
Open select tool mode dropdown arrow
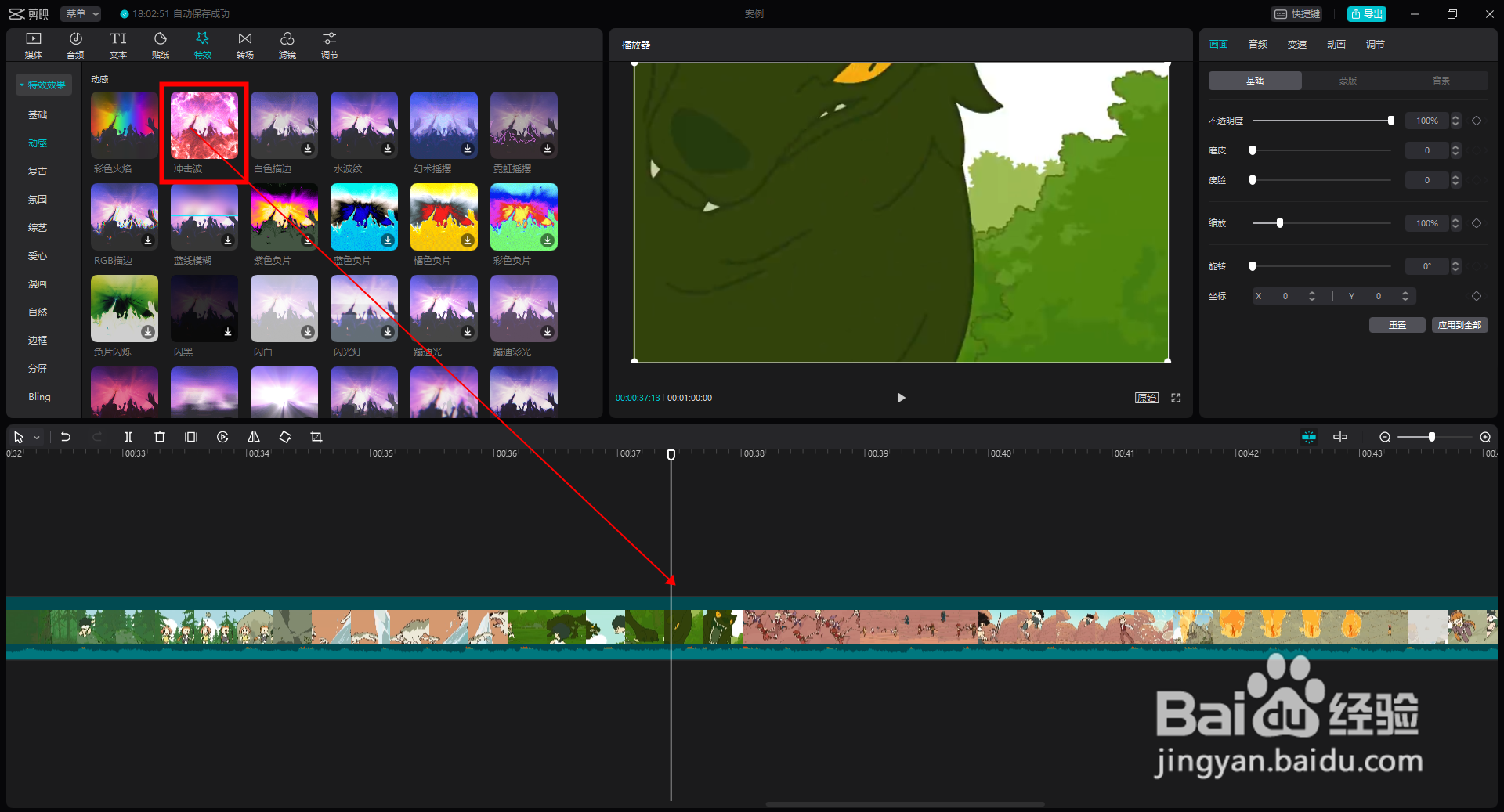[37, 438]
